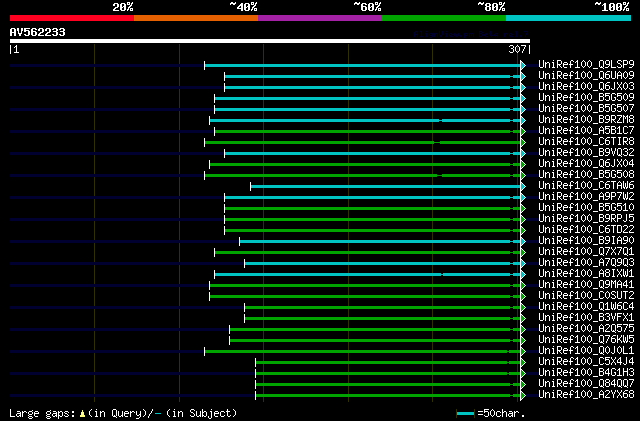Click the cyan alignment bar for UniRef100_B9VQ32
640x421 pixels.
[372, 154]
